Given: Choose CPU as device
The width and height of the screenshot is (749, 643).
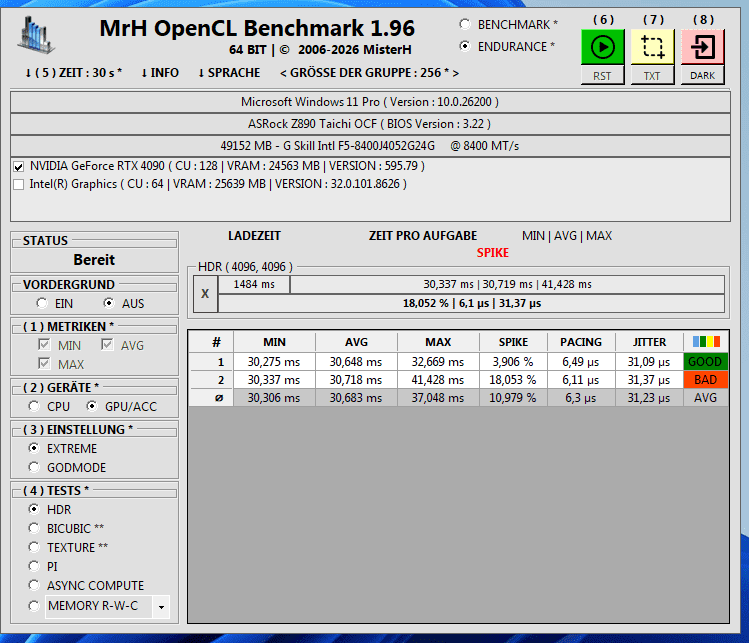Looking at the screenshot, I should pyautogui.click(x=33, y=406).
